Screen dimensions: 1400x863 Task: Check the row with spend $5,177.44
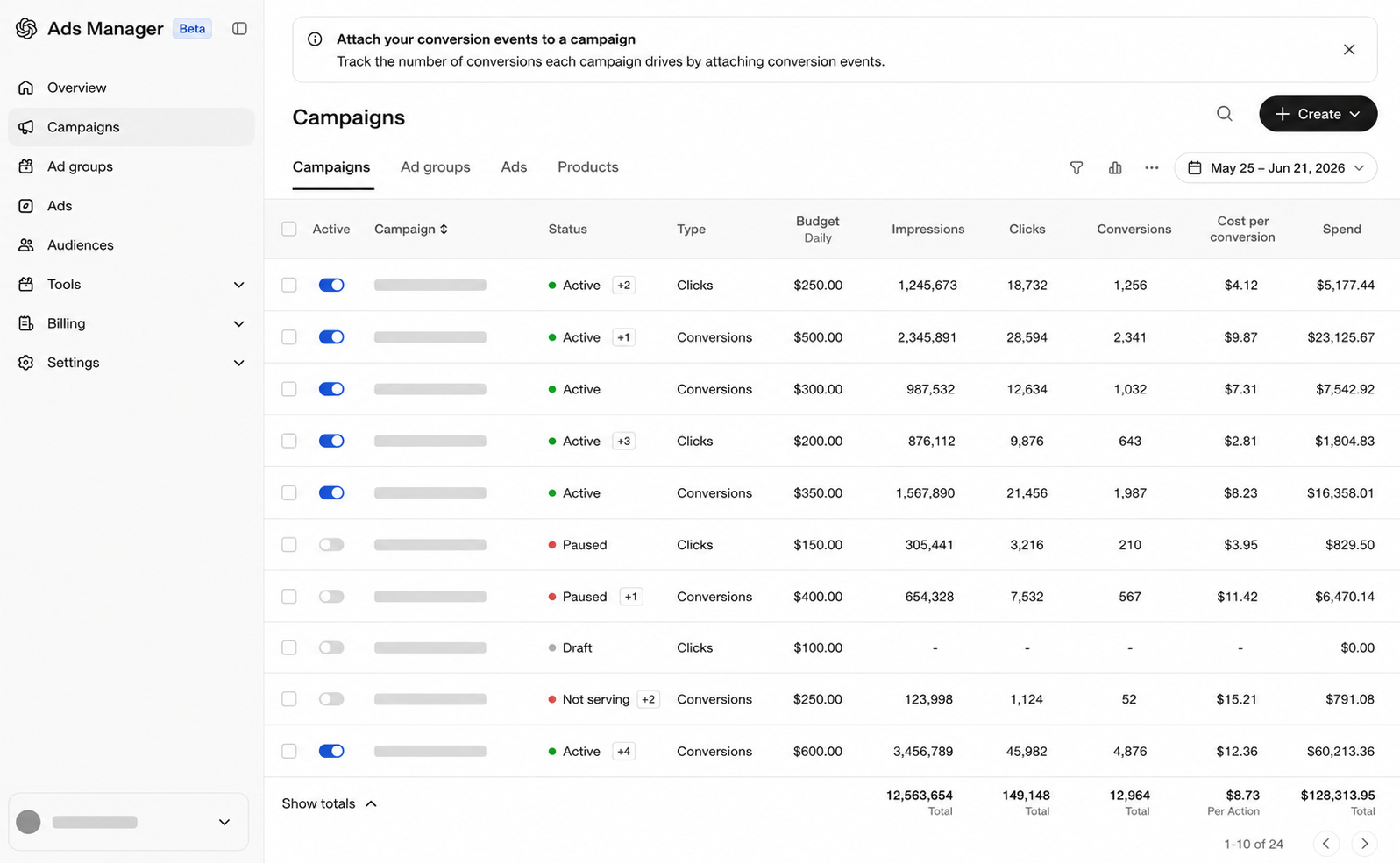click(289, 286)
